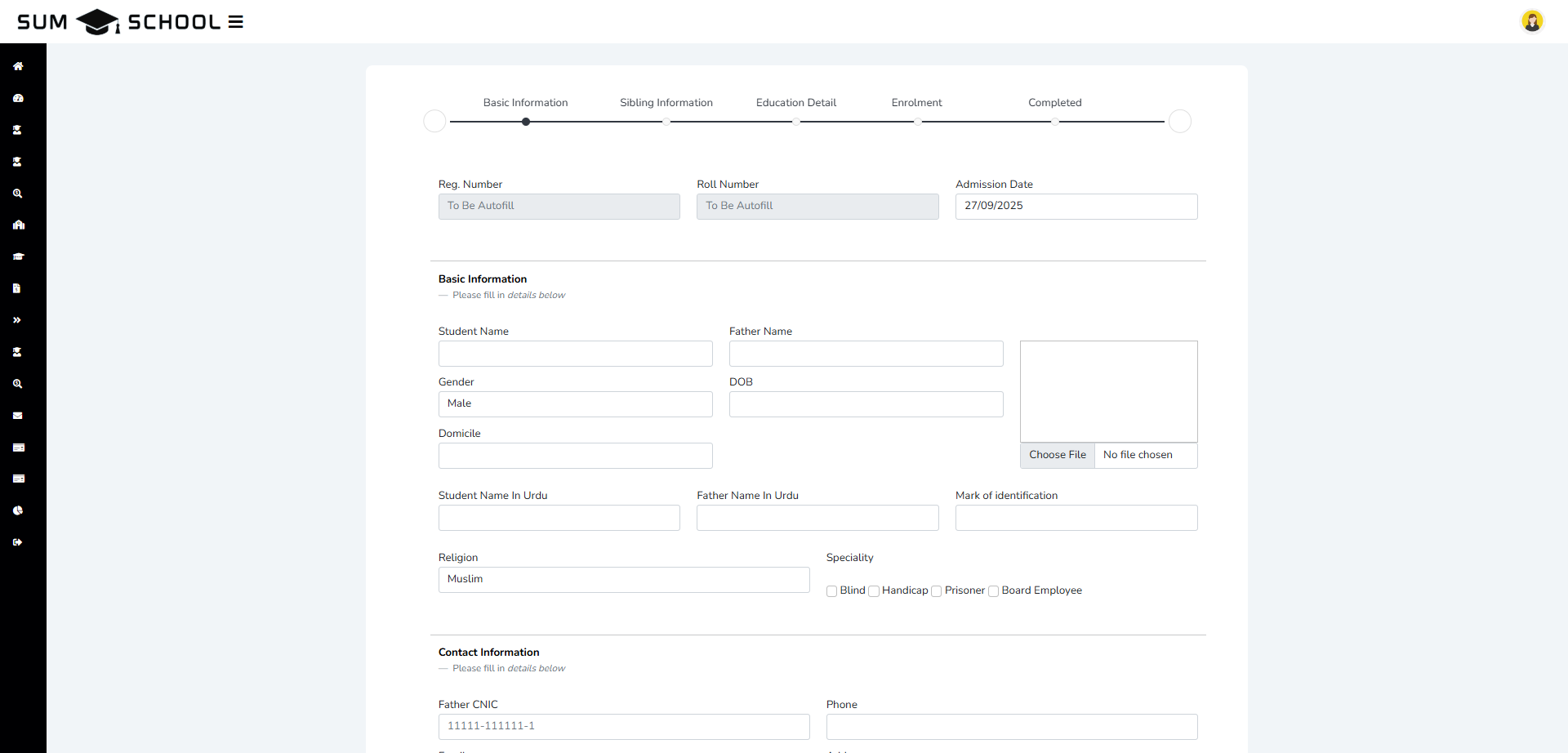Click the Choose File button
Image resolution: width=1568 pixels, height=753 pixels.
point(1058,455)
